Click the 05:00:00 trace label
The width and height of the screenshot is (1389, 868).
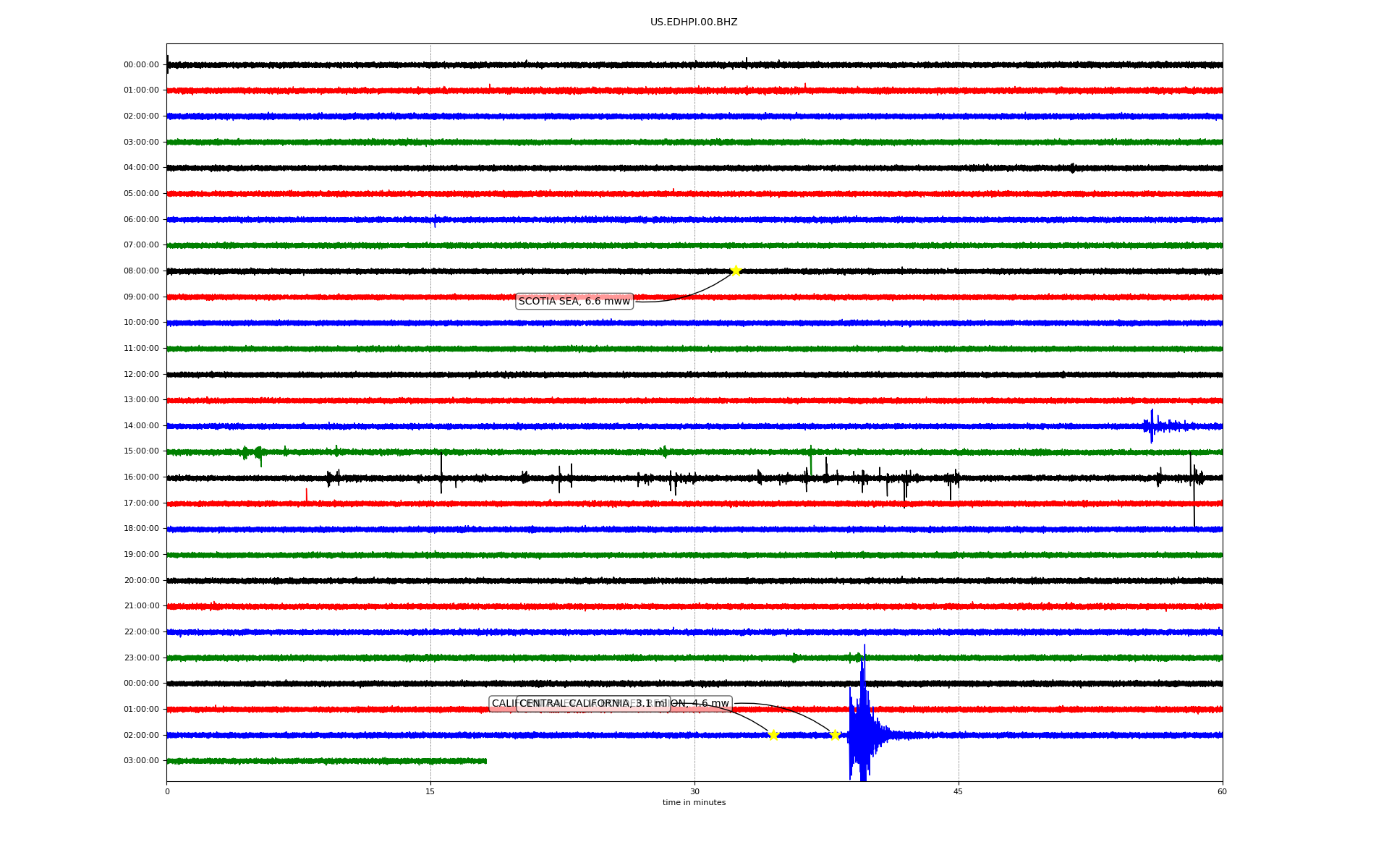(x=141, y=194)
